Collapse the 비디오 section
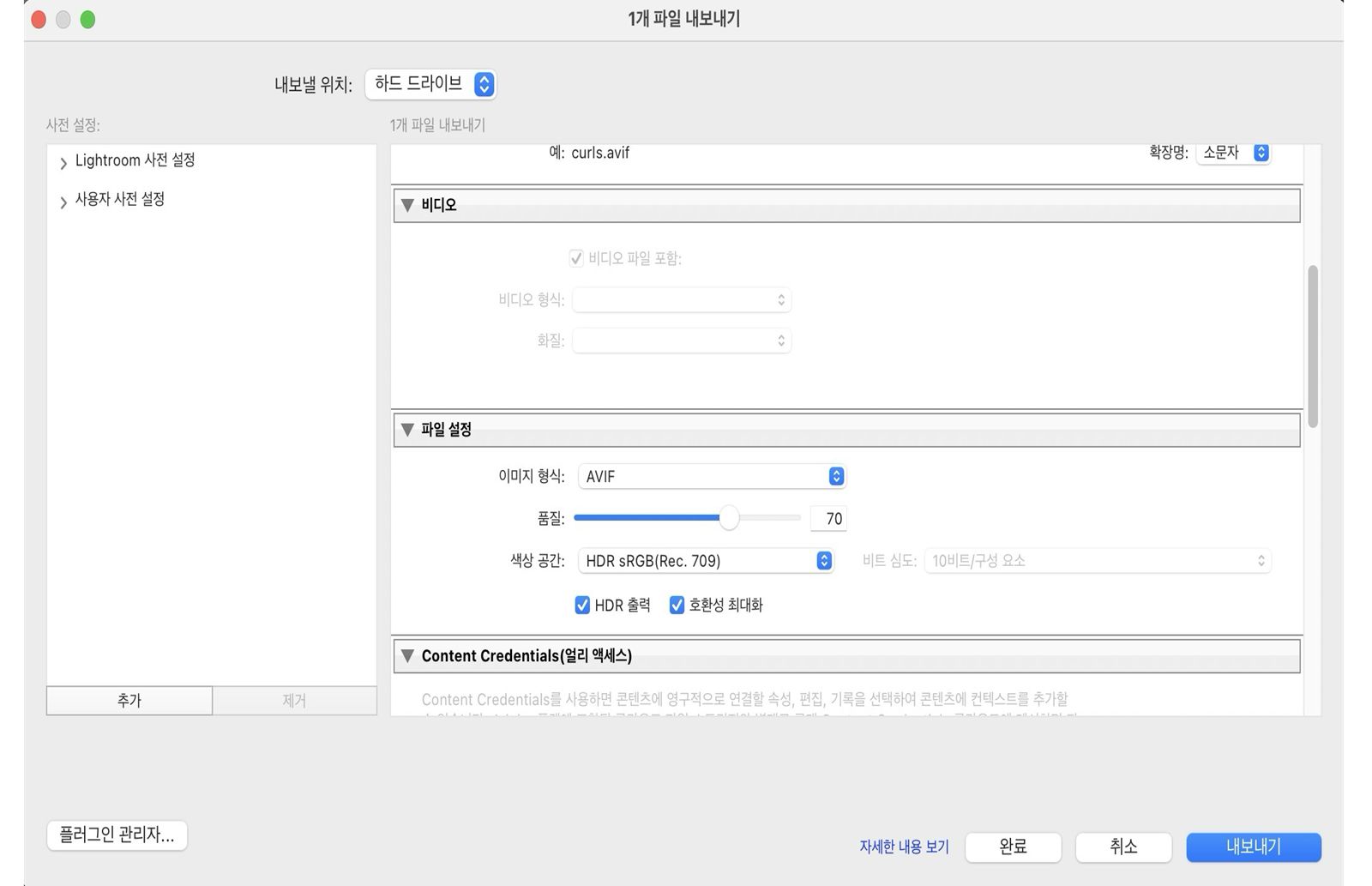 coord(408,206)
